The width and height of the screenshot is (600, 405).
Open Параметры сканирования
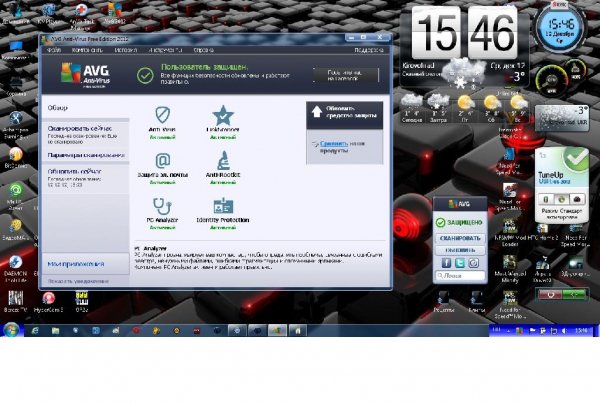pyautogui.click(x=86, y=155)
